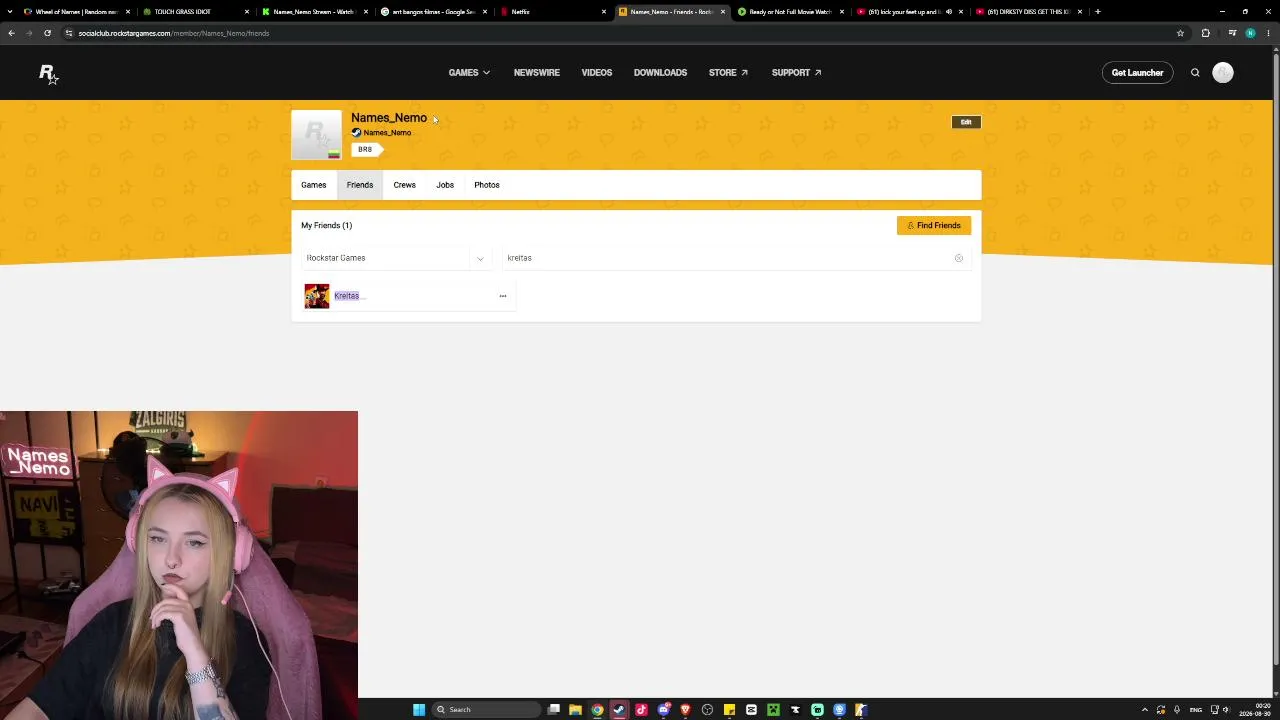The image size is (1280, 720).
Task: Open Brave browser from the taskbar
Action: (x=685, y=710)
